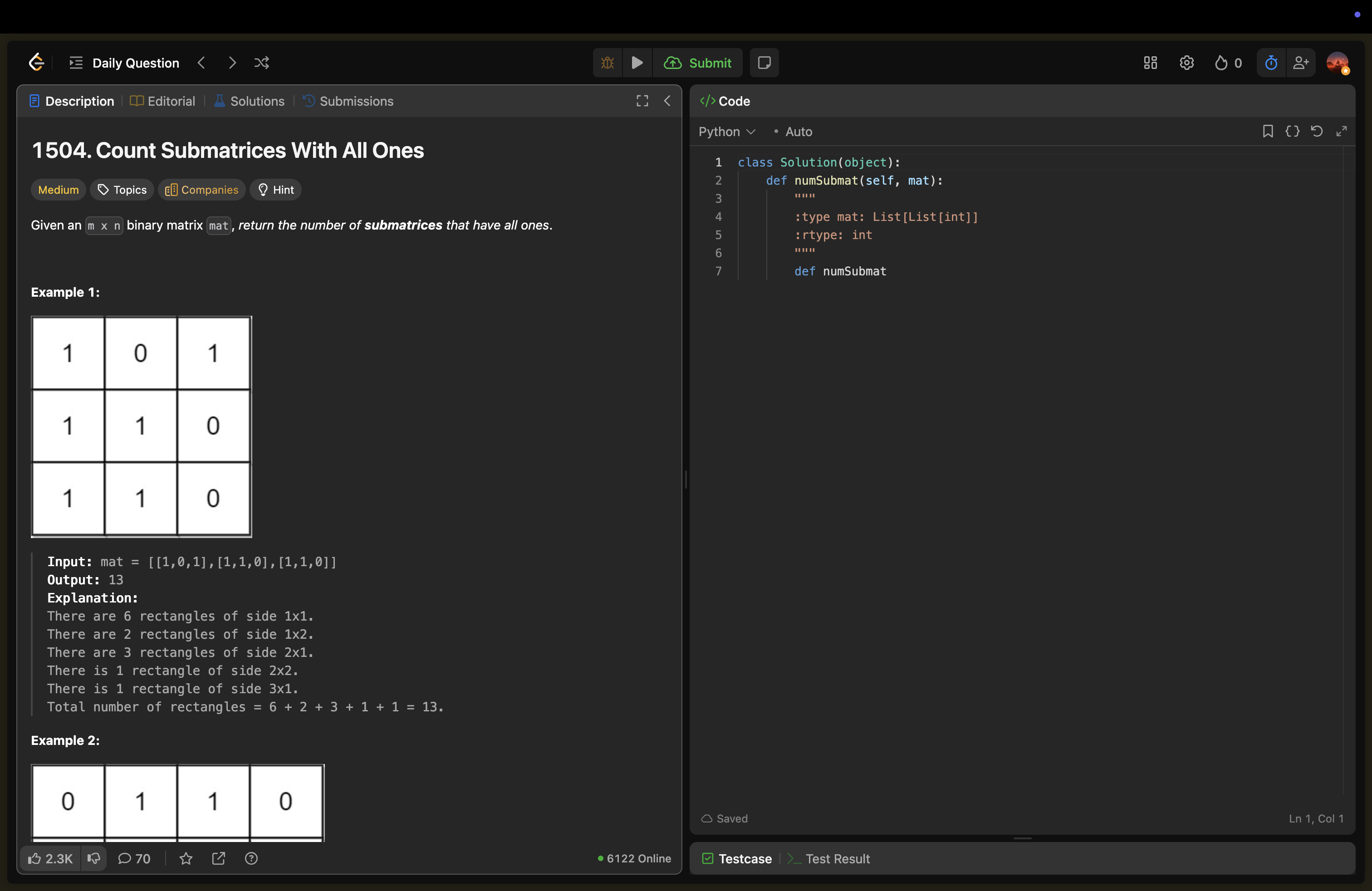Run code with the play button
Image resolution: width=1372 pixels, height=891 pixels.
[x=637, y=63]
